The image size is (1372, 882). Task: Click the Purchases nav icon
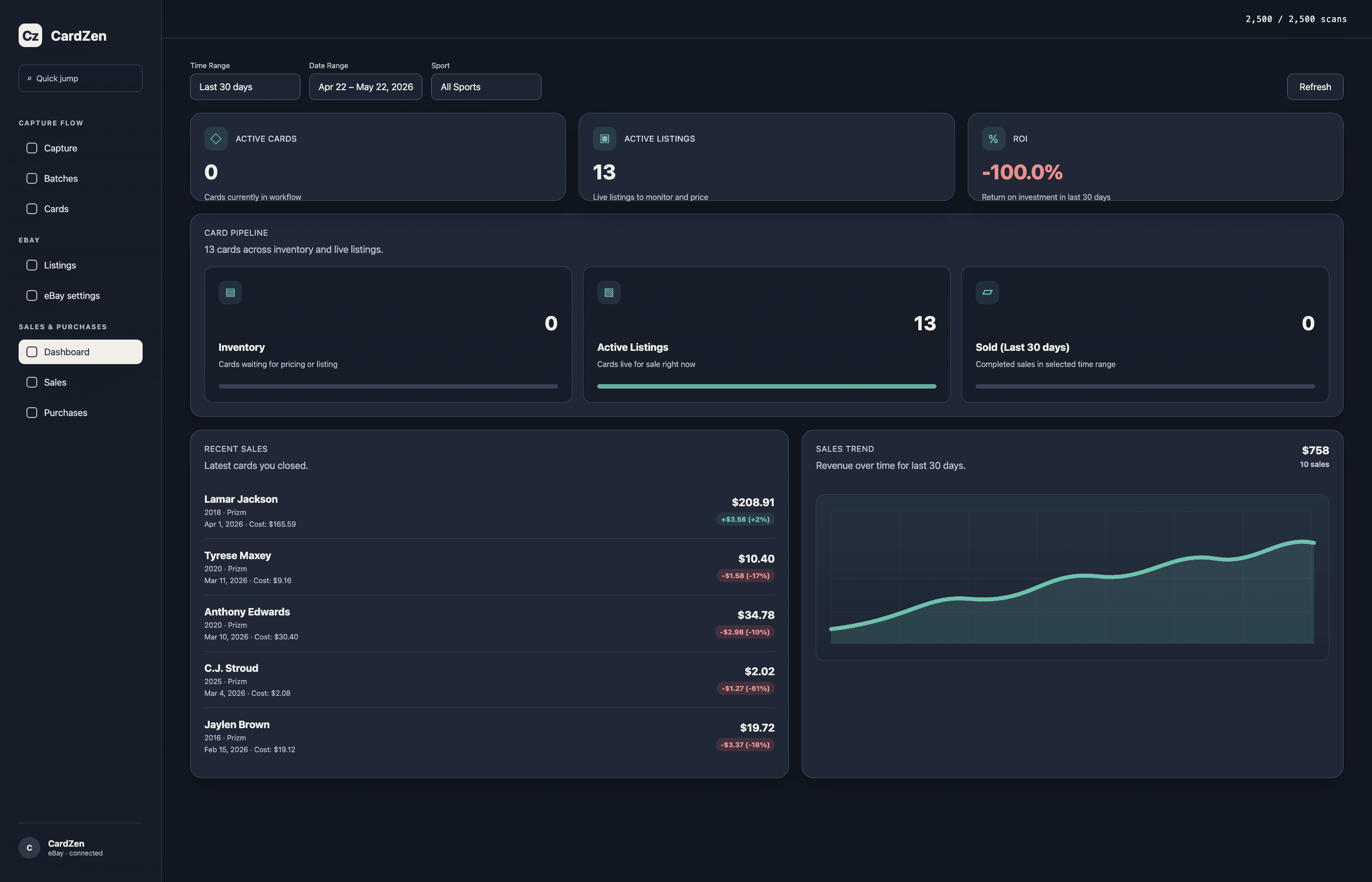pos(32,413)
